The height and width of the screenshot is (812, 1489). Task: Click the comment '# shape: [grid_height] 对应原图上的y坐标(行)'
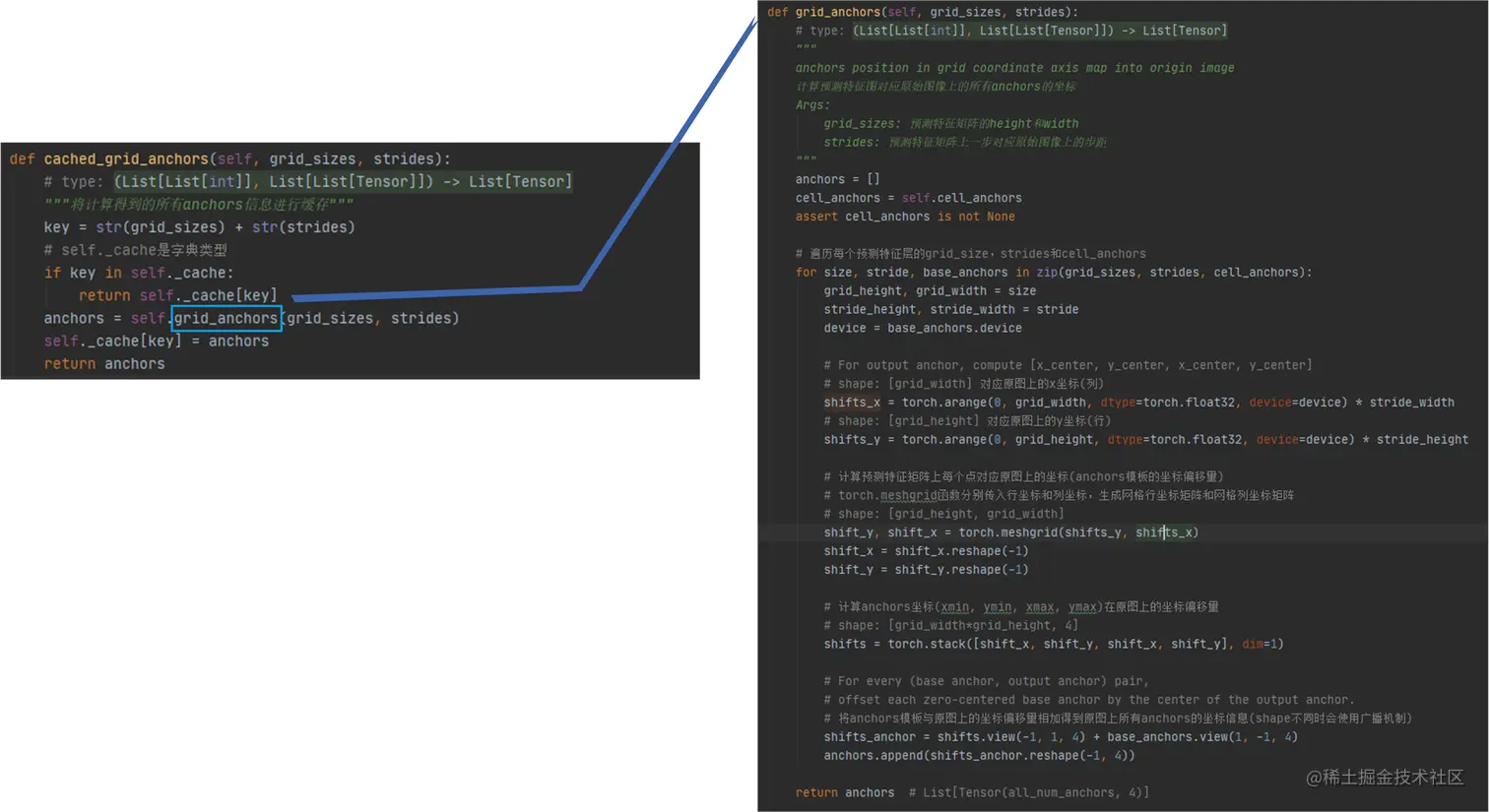(x=968, y=421)
